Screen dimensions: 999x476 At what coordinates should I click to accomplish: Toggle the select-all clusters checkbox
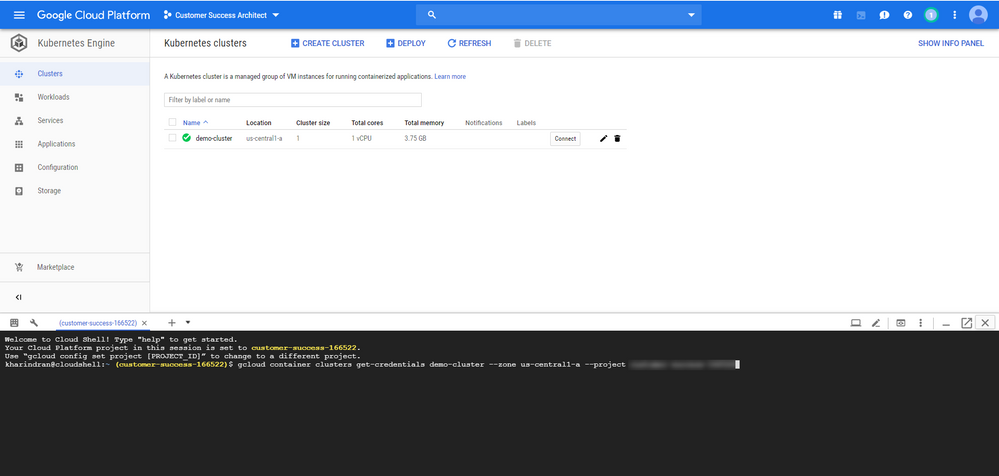[172, 122]
